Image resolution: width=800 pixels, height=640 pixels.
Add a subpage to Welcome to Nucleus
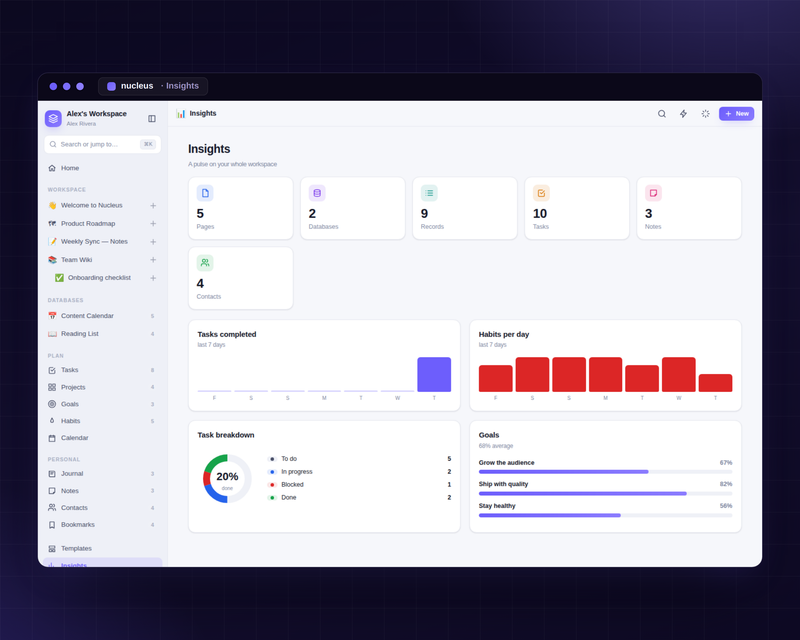[x=153, y=206]
